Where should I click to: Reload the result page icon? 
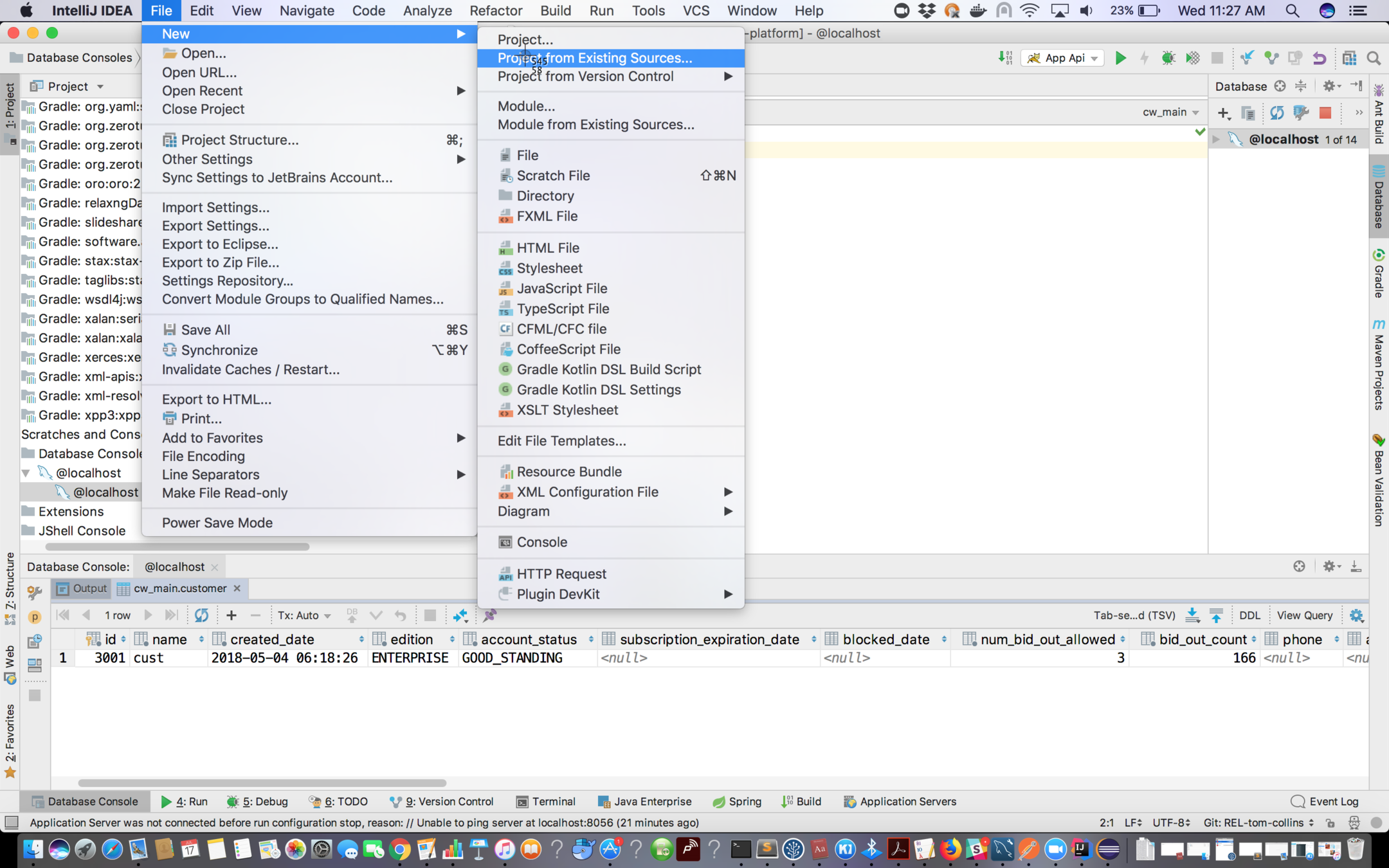201,615
